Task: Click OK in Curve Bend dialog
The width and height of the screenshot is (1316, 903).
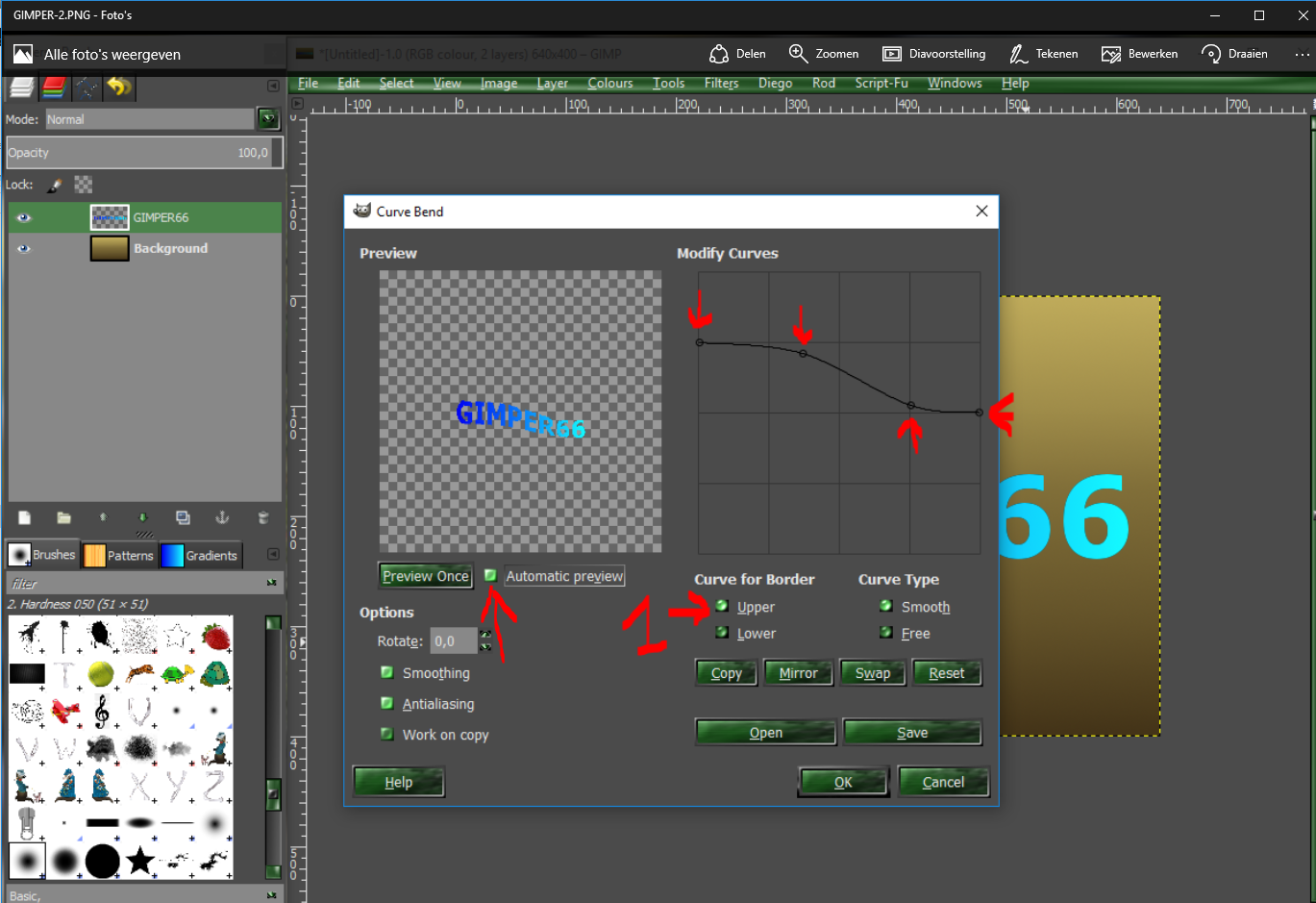Action: tap(843, 782)
